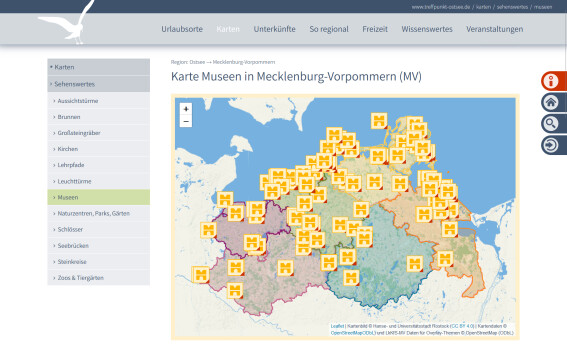Click the seagull logo
Screen dimensions: 567x360
click(67, 22)
